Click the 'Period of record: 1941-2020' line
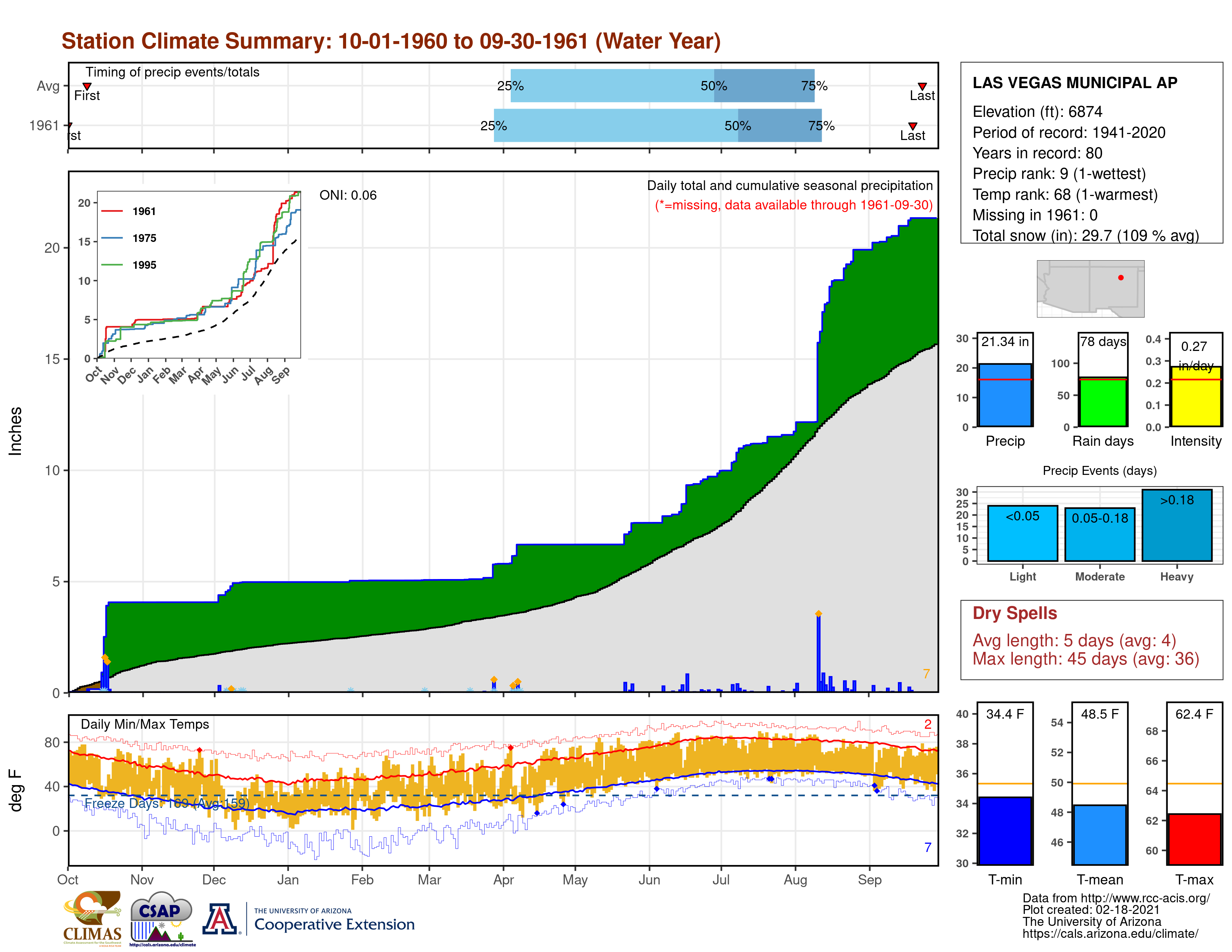 click(x=1069, y=133)
